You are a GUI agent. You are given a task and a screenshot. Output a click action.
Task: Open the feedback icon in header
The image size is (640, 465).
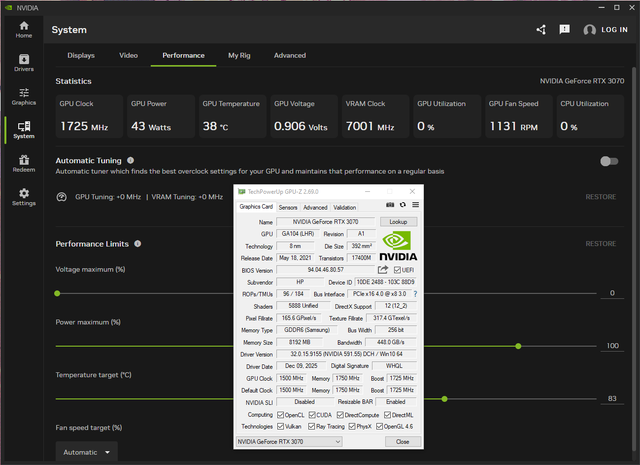pyautogui.click(x=564, y=29)
